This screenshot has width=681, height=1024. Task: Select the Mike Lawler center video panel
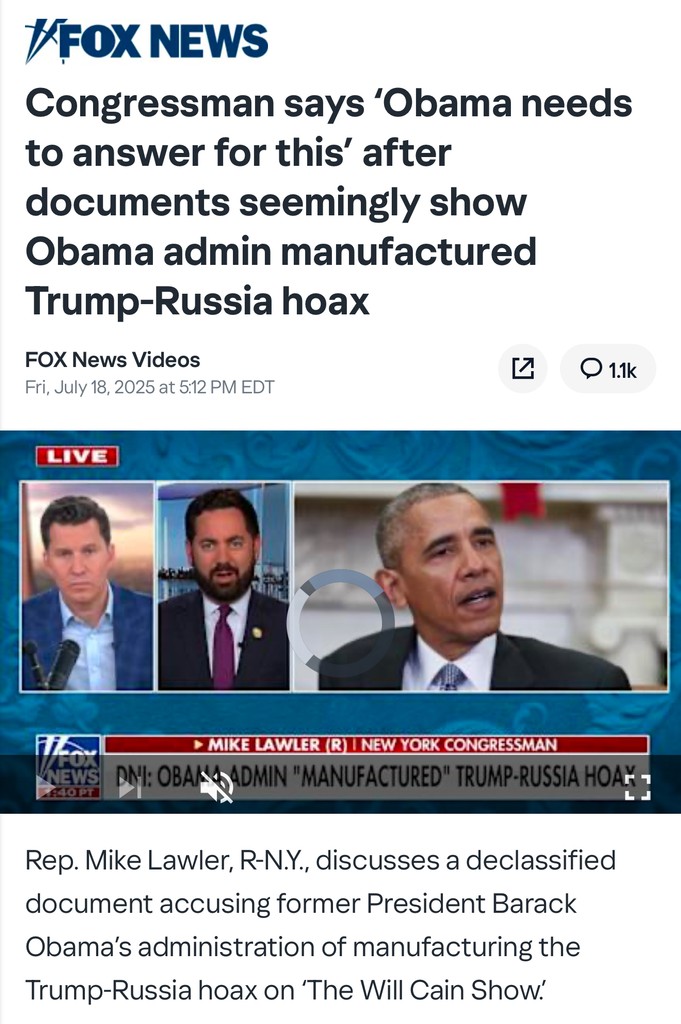tap(224, 586)
